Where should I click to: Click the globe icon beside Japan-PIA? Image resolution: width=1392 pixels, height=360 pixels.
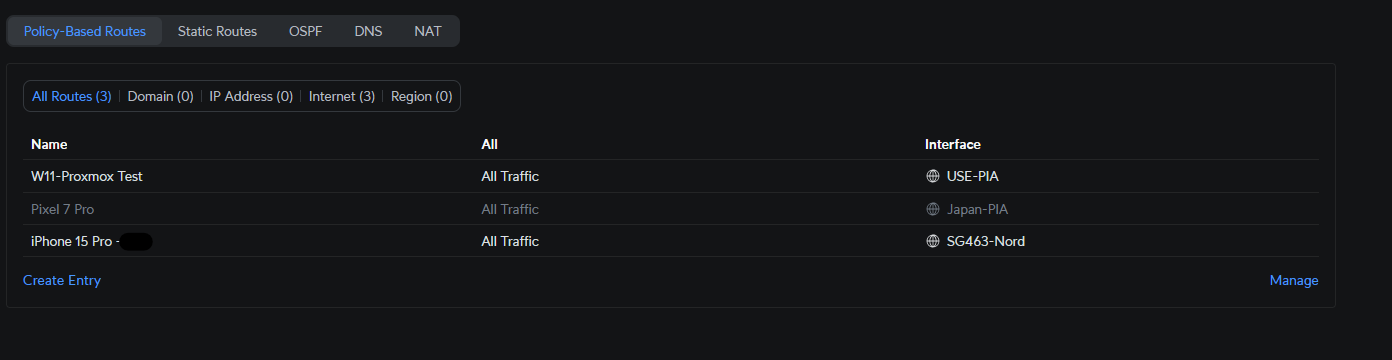(933, 209)
